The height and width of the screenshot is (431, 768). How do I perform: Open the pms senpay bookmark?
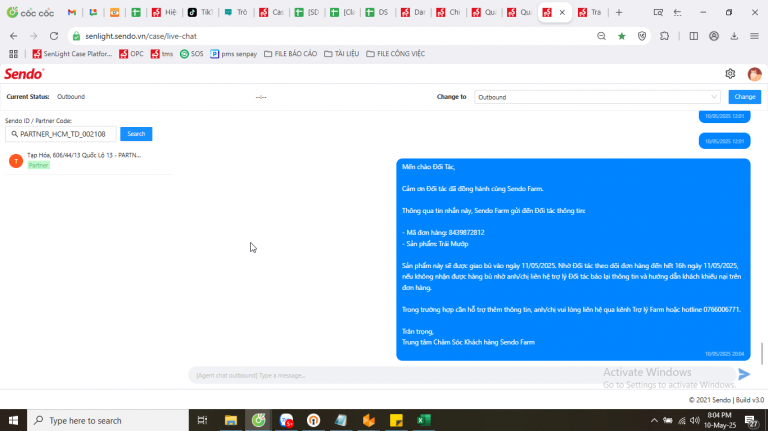point(234,54)
